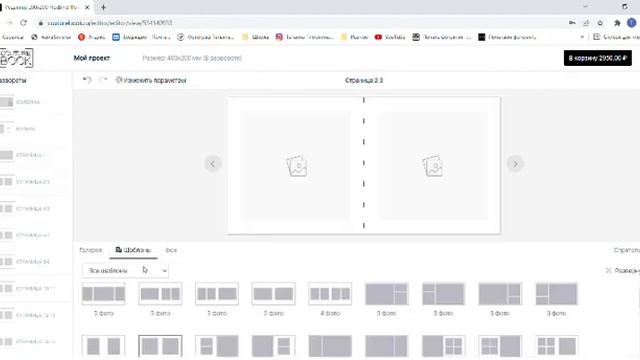Go to previous spread with left arrow
This screenshot has height=360, width=640.
click(213, 164)
